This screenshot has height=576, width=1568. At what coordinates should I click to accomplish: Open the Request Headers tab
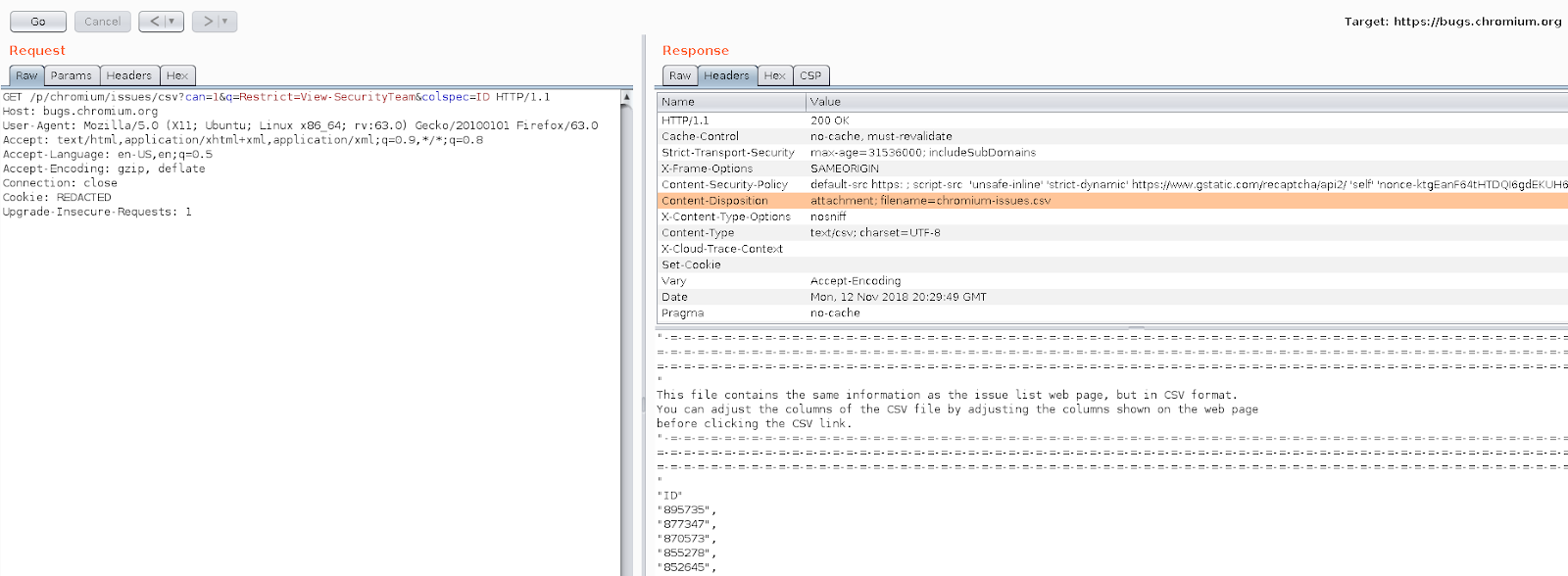[129, 75]
